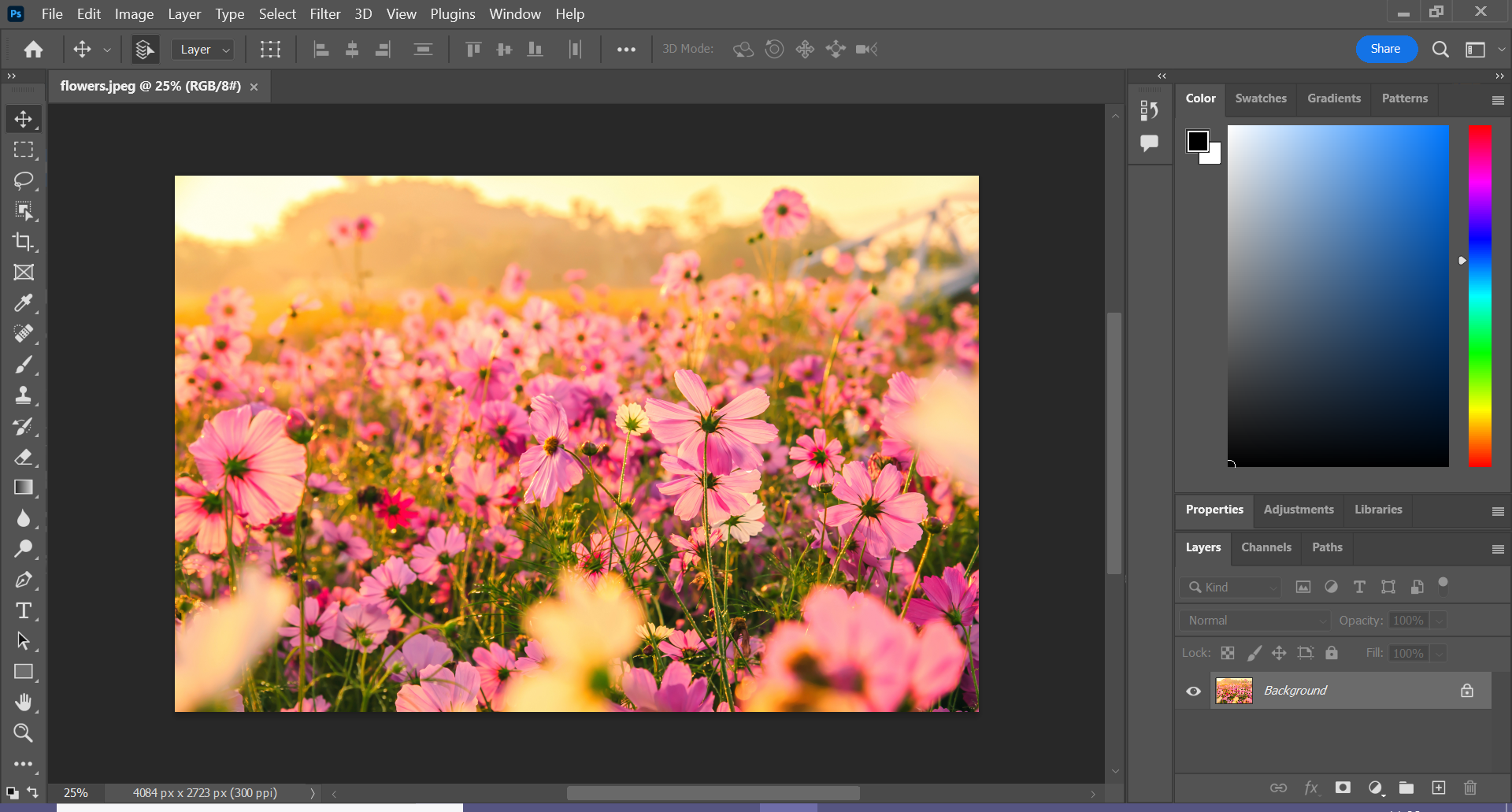
Task: Open the layer filter Kind dropdown
Action: [x=1231, y=588]
